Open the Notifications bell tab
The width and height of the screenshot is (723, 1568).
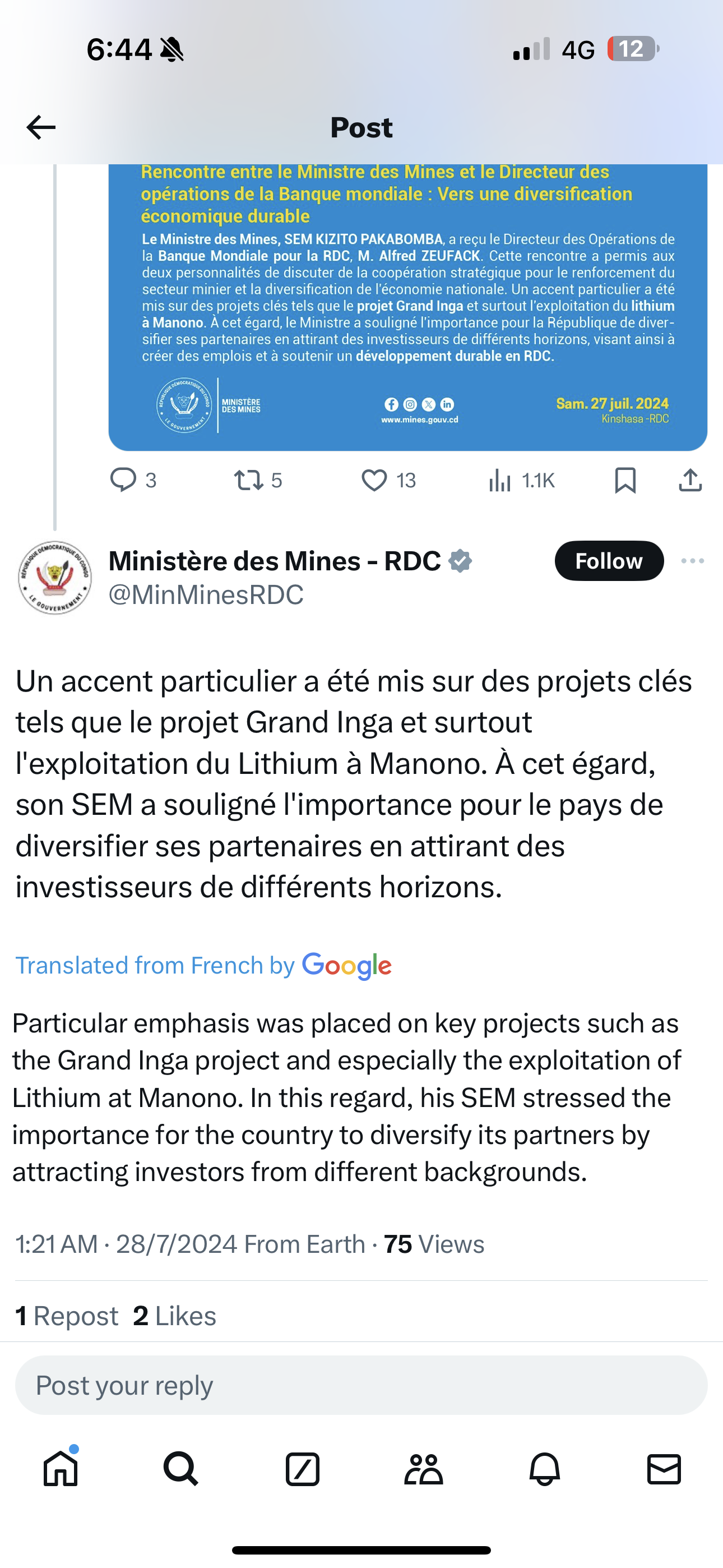(x=545, y=1469)
